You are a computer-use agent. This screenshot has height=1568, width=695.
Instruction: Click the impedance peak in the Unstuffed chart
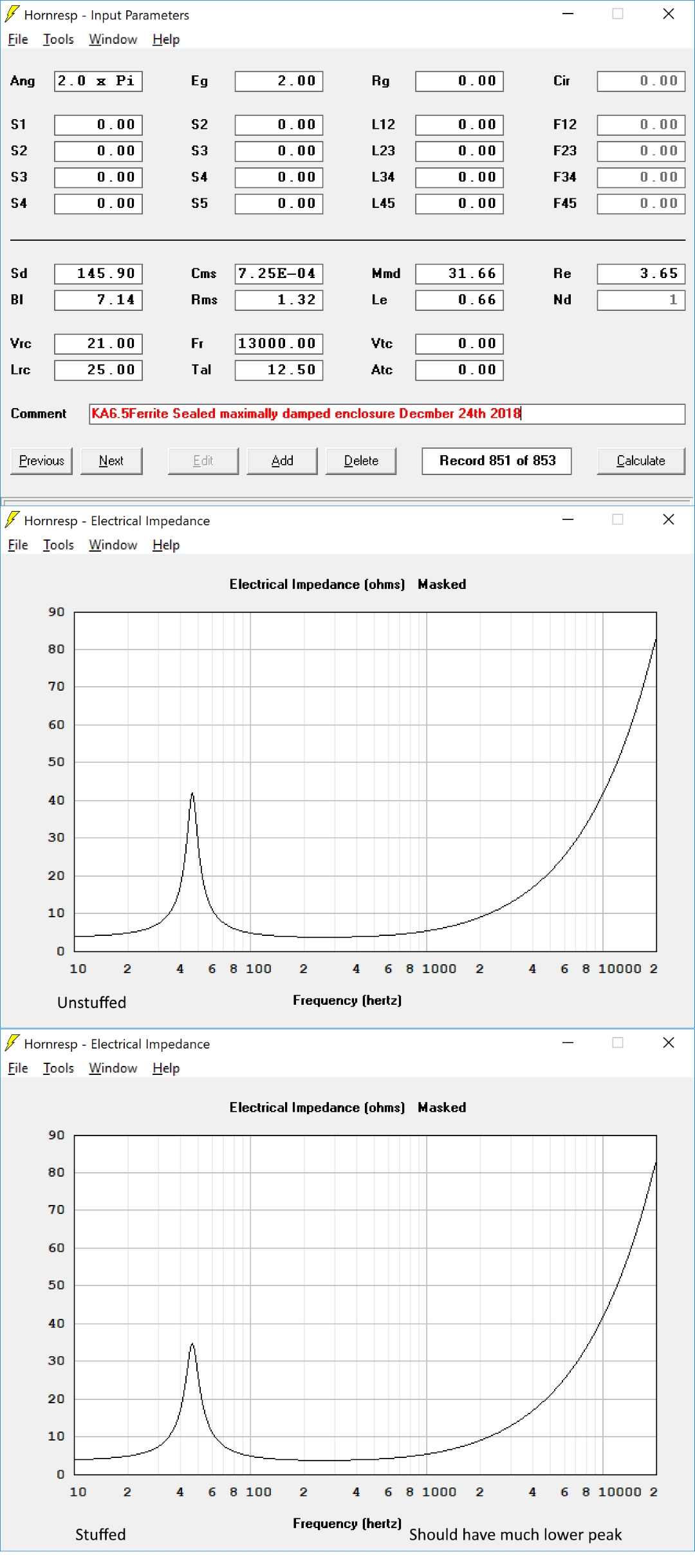click(192, 796)
